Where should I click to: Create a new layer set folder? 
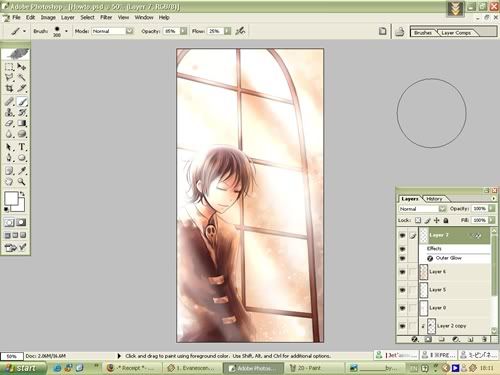click(x=442, y=339)
